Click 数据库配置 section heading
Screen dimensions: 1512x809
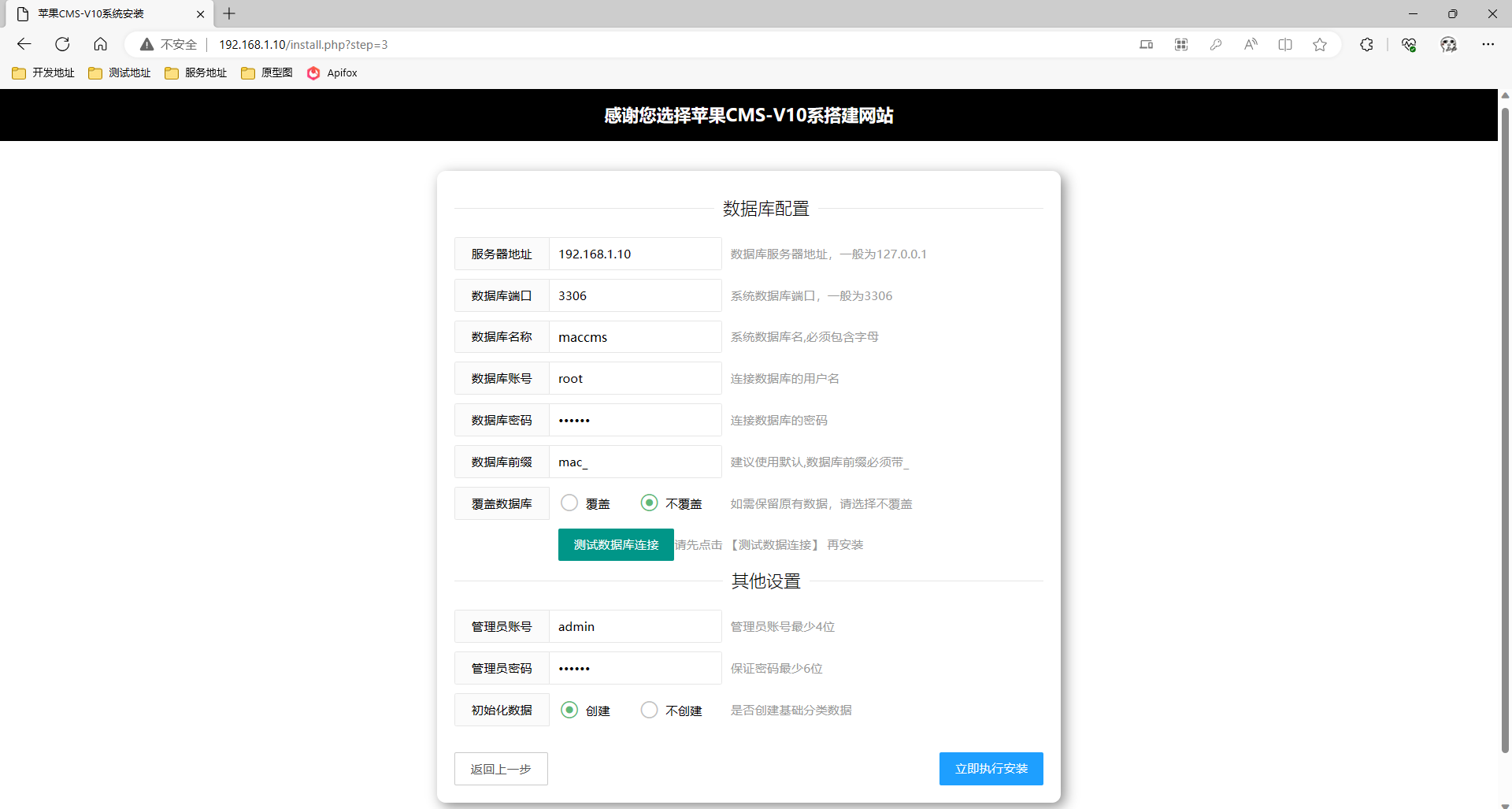pos(765,209)
